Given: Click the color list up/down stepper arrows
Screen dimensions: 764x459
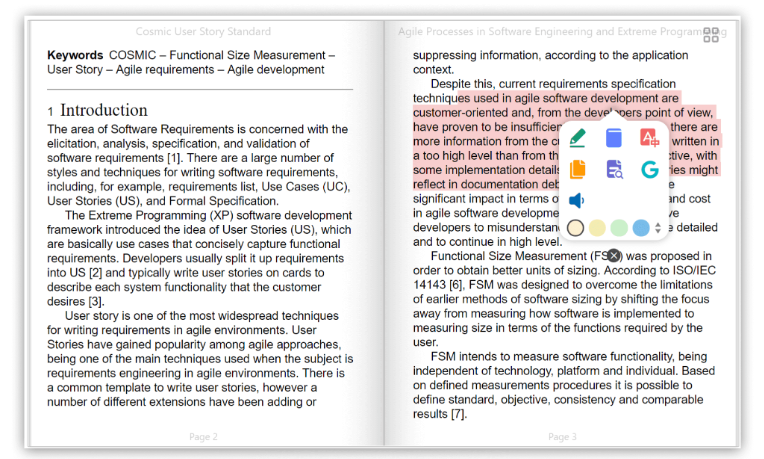Looking at the screenshot, I should tap(657, 228).
